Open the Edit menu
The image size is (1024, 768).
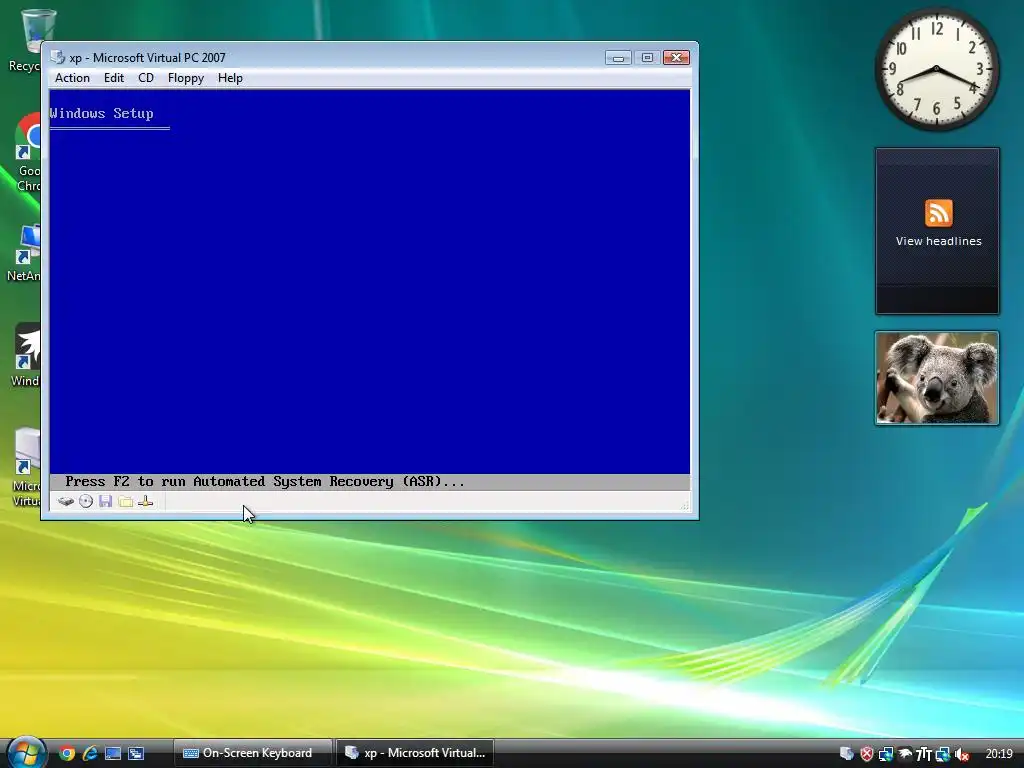(114, 78)
